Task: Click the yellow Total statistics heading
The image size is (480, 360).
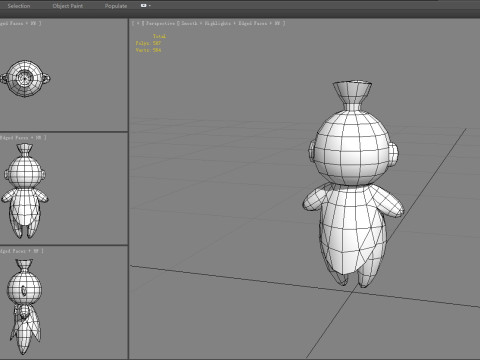Action: tap(159, 36)
